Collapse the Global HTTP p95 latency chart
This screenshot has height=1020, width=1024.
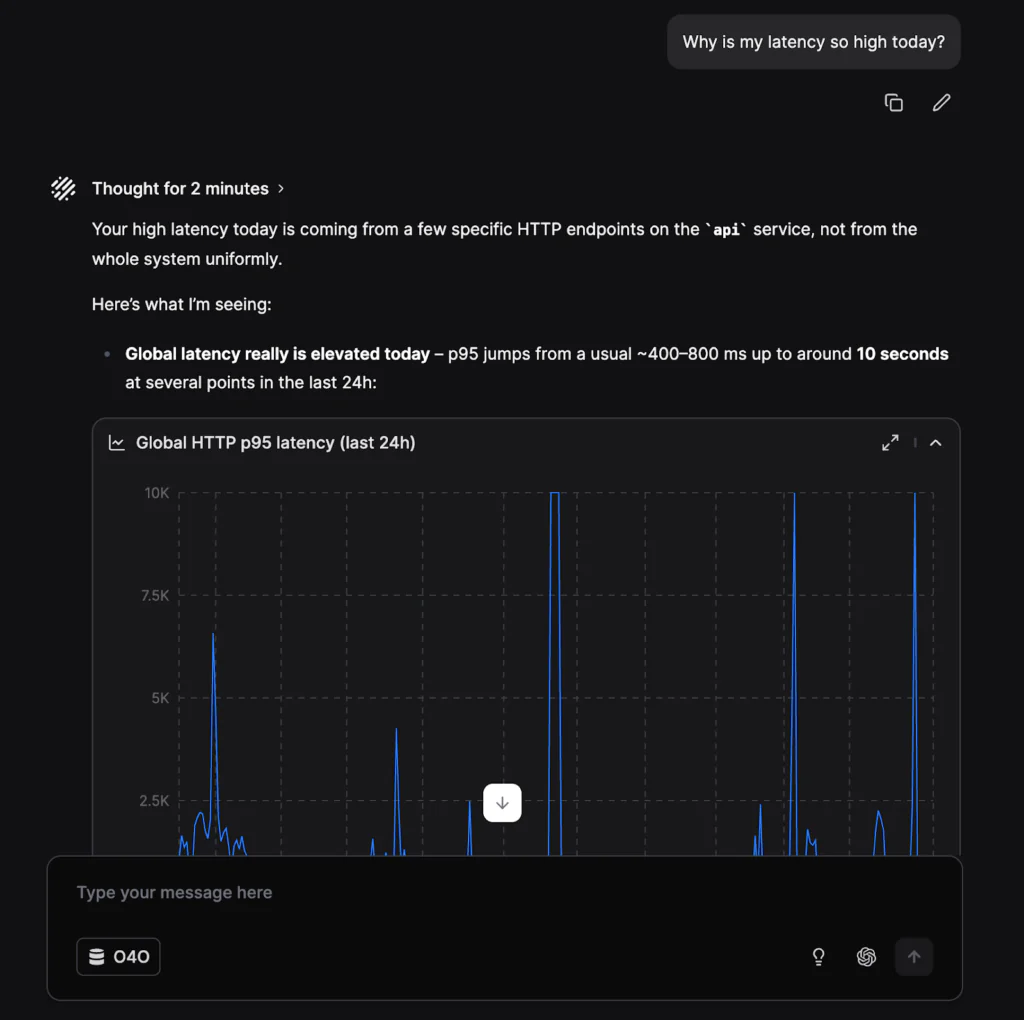[936, 442]
